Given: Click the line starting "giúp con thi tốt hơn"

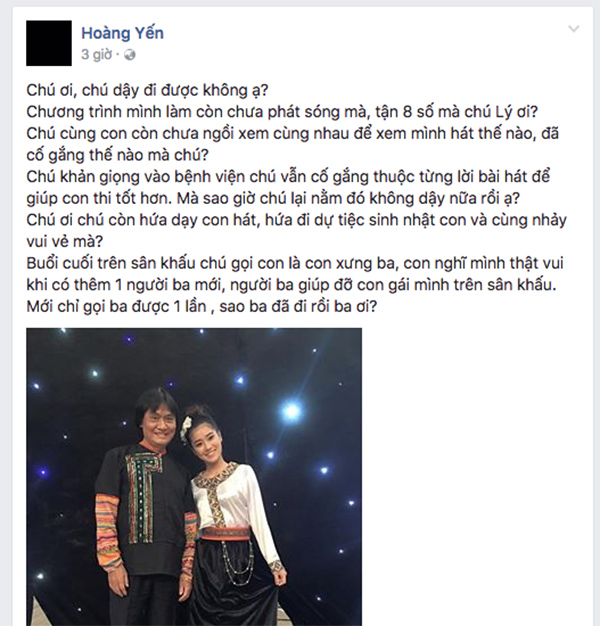Looking at the screenshot, I should coord(273,198).
